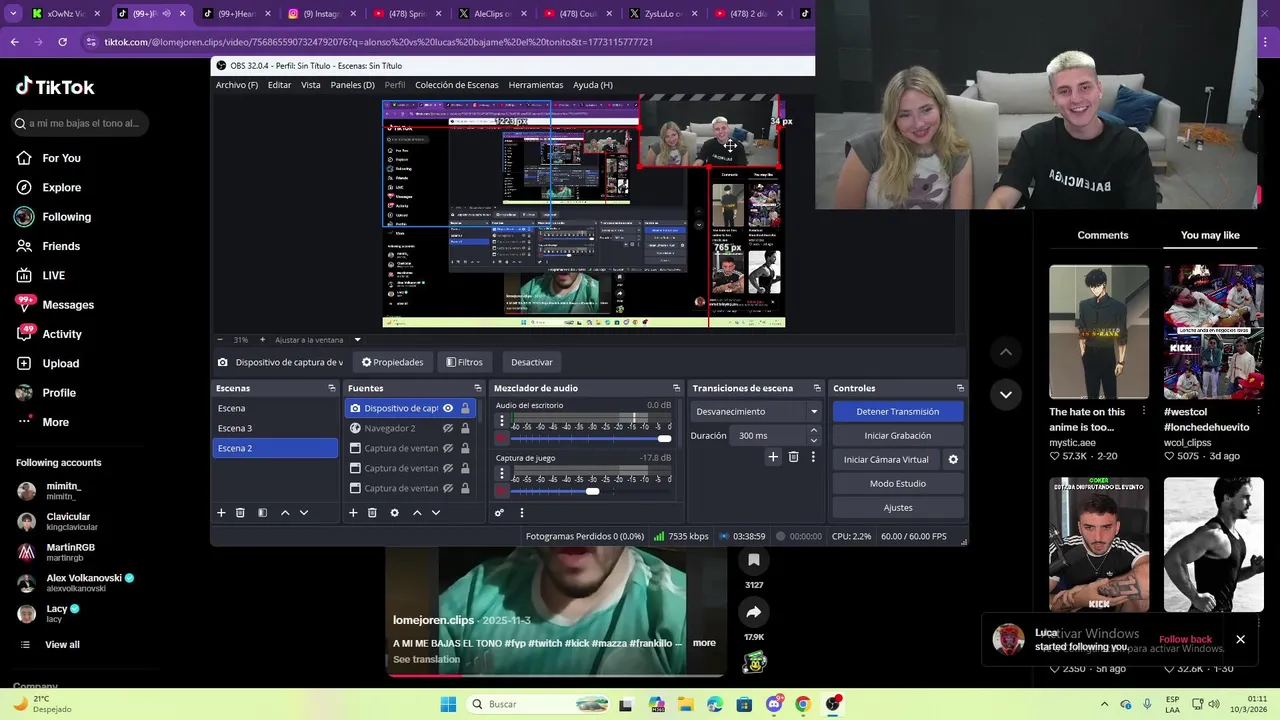Open the Herramientas menu in OBS
The image size is (1280, 720).
coord(536,85)
